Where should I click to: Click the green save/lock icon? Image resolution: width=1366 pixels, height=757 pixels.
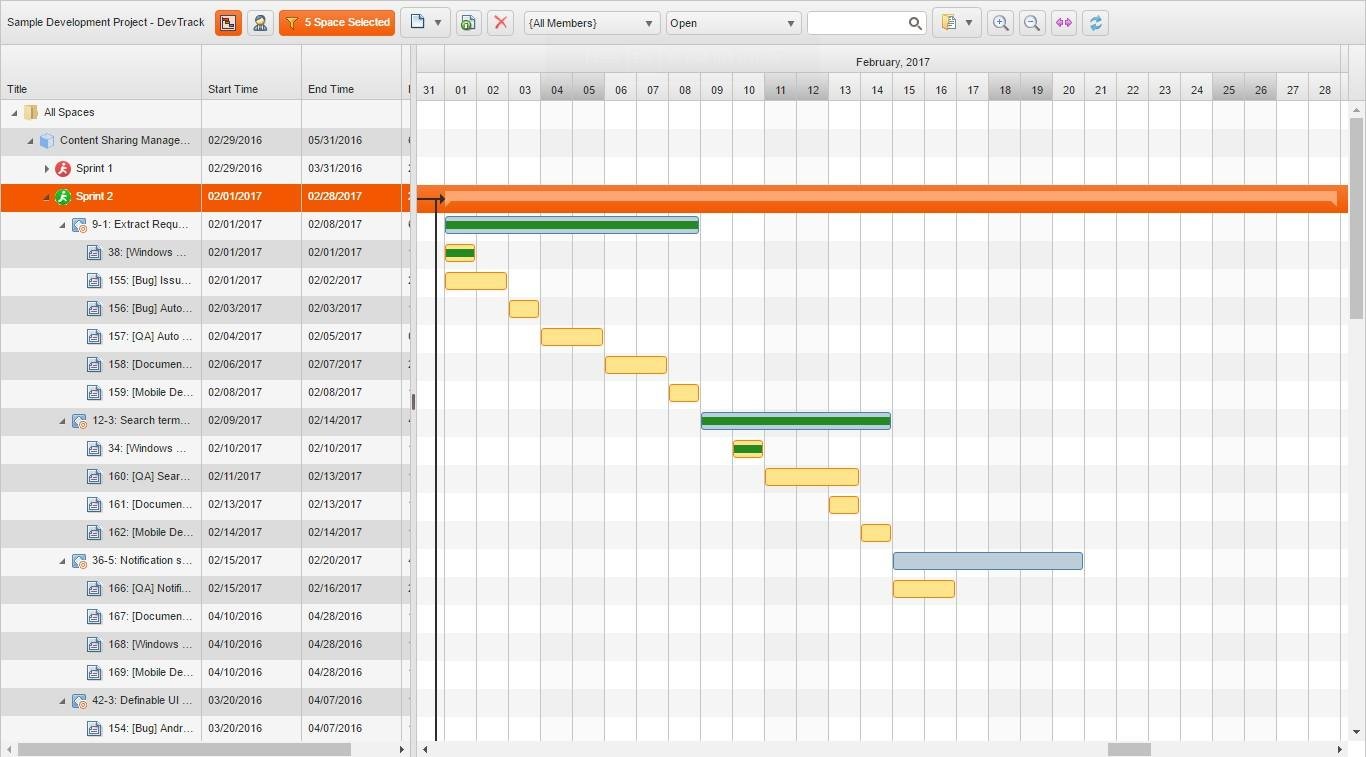coord(468,23)
